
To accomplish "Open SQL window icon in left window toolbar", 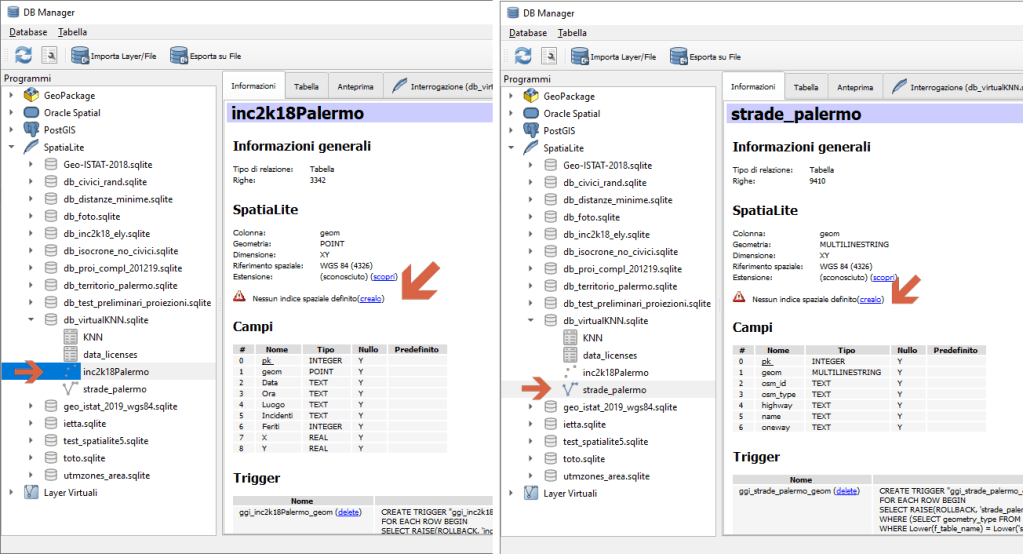I will click(x=49, y=56).
